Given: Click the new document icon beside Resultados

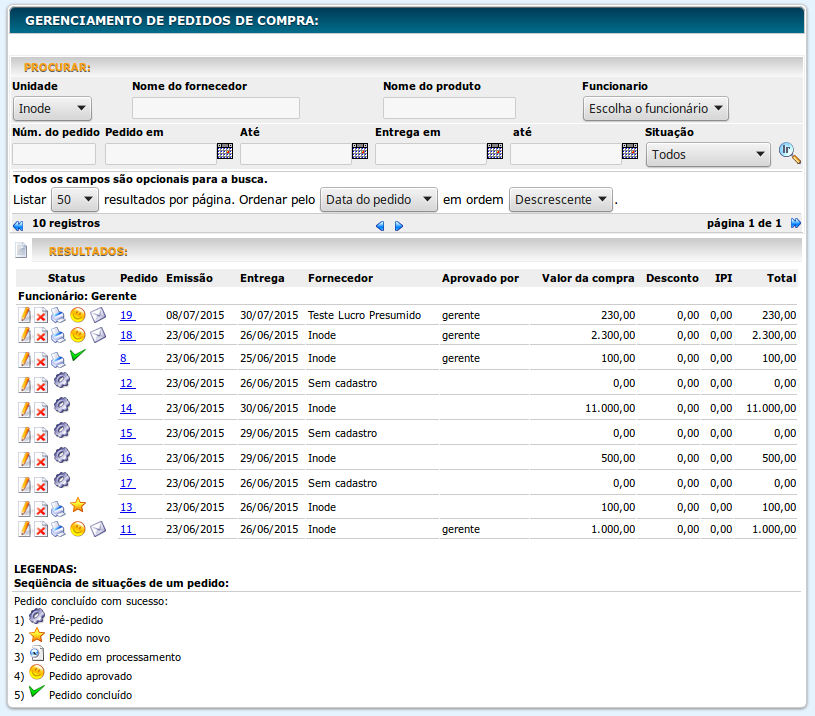Looking at the screenshot, I should 21,250.
